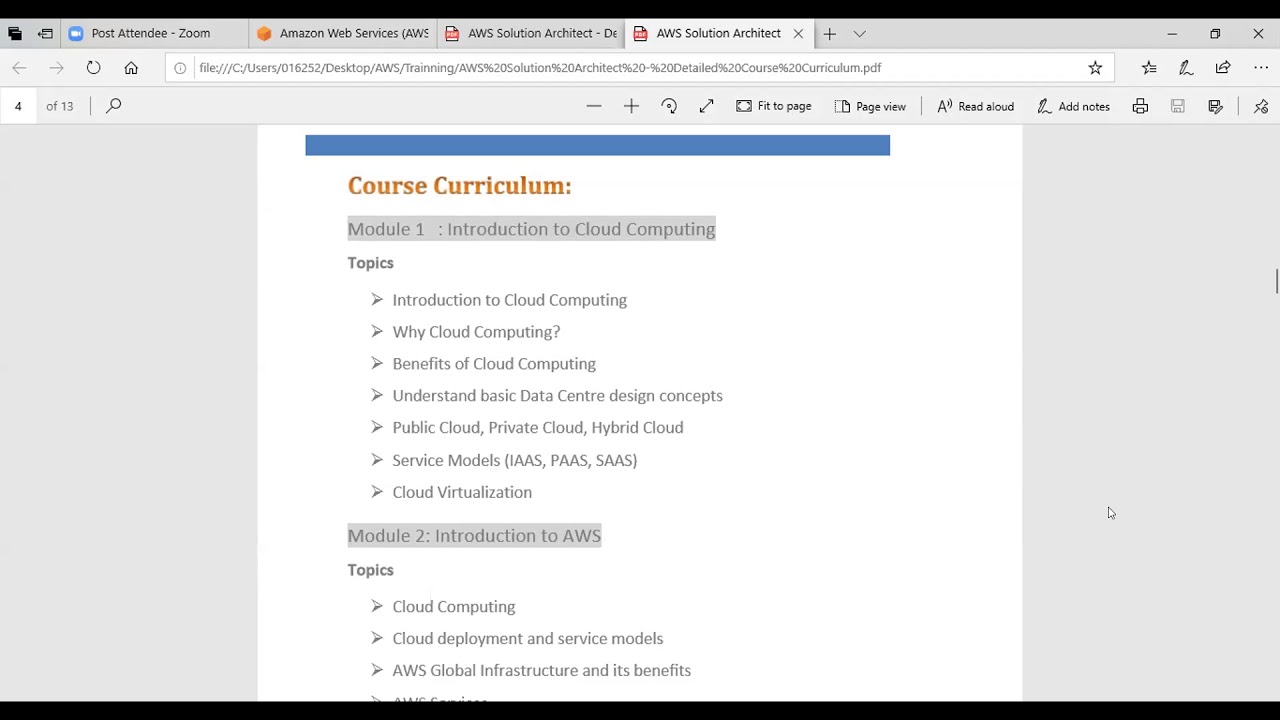The height and width of the screenshot is (720, 1280).
Task: Open a new tab with plus
Action: 829,34
